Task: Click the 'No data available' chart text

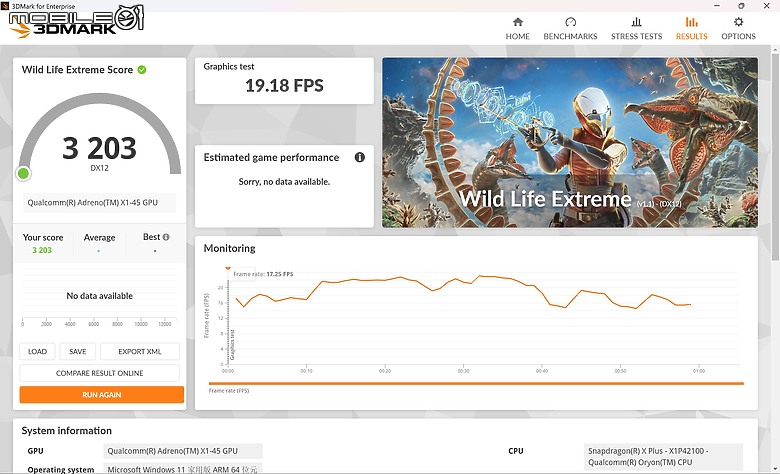Action: pos(99,296)
